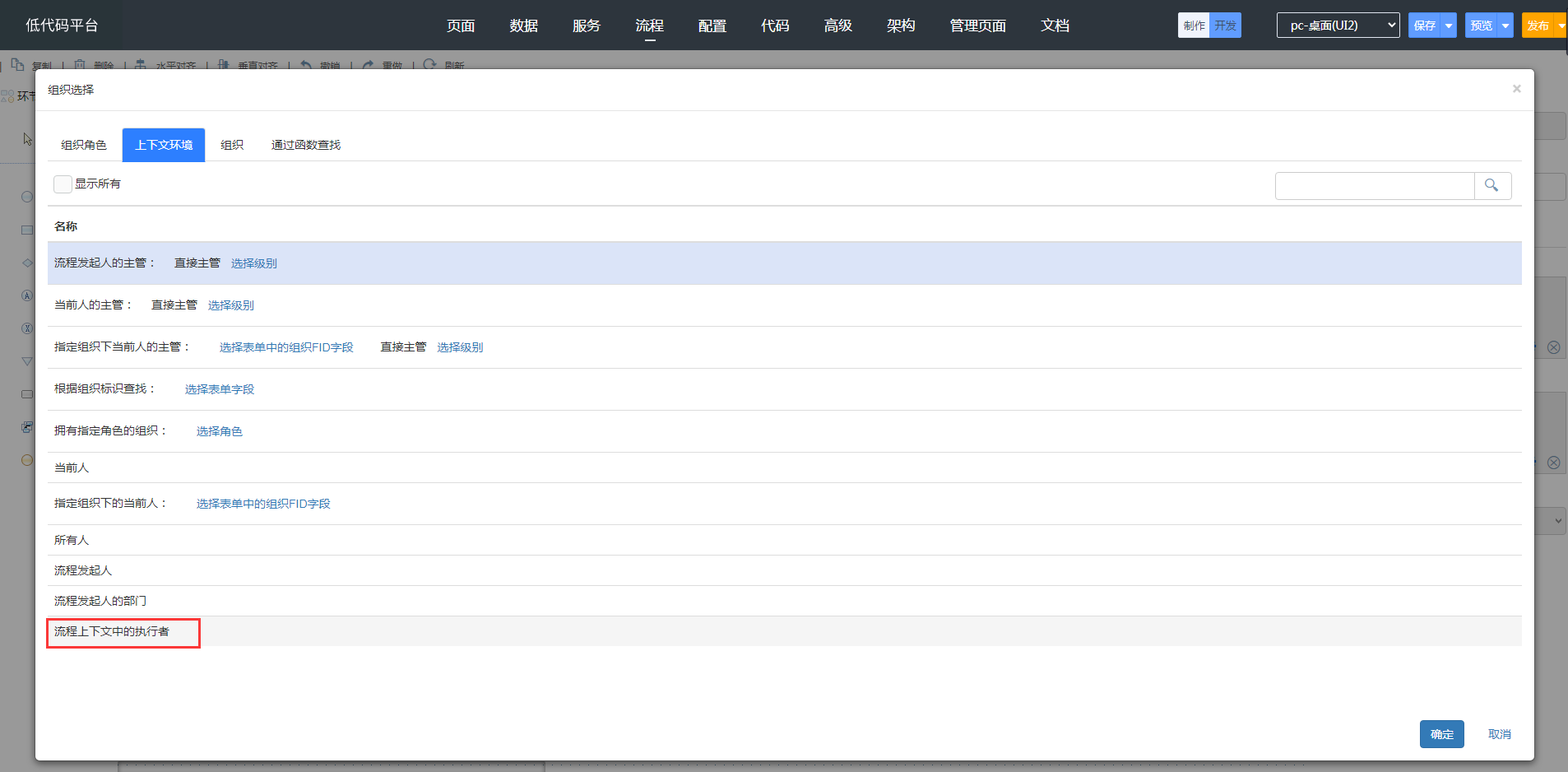The width and height of the screenshot is (1568, 772).
Task: Open the 数据 menu in top navigation
Action: (x=523, y=26)
